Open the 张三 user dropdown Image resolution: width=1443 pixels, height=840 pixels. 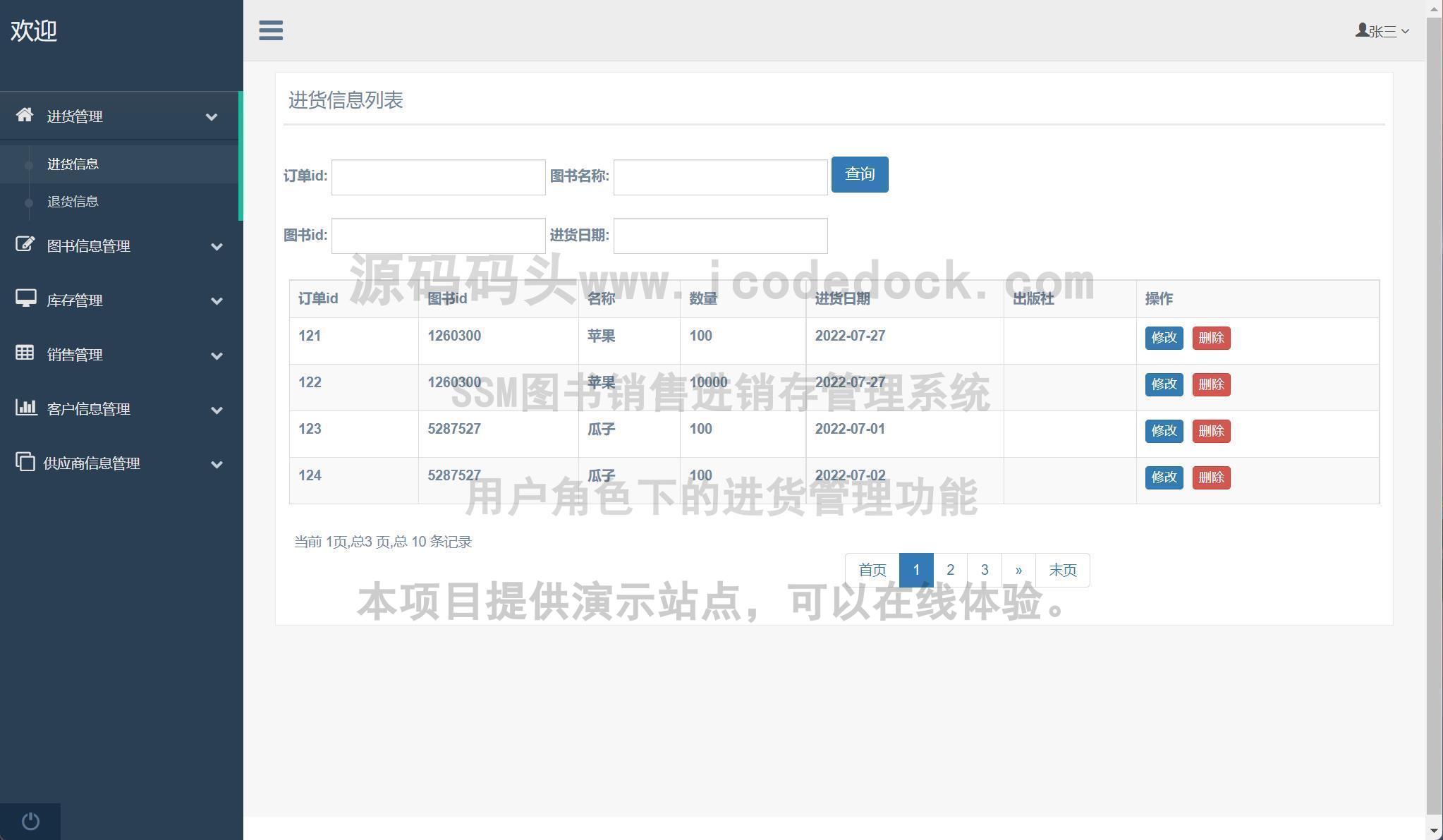1382,31
